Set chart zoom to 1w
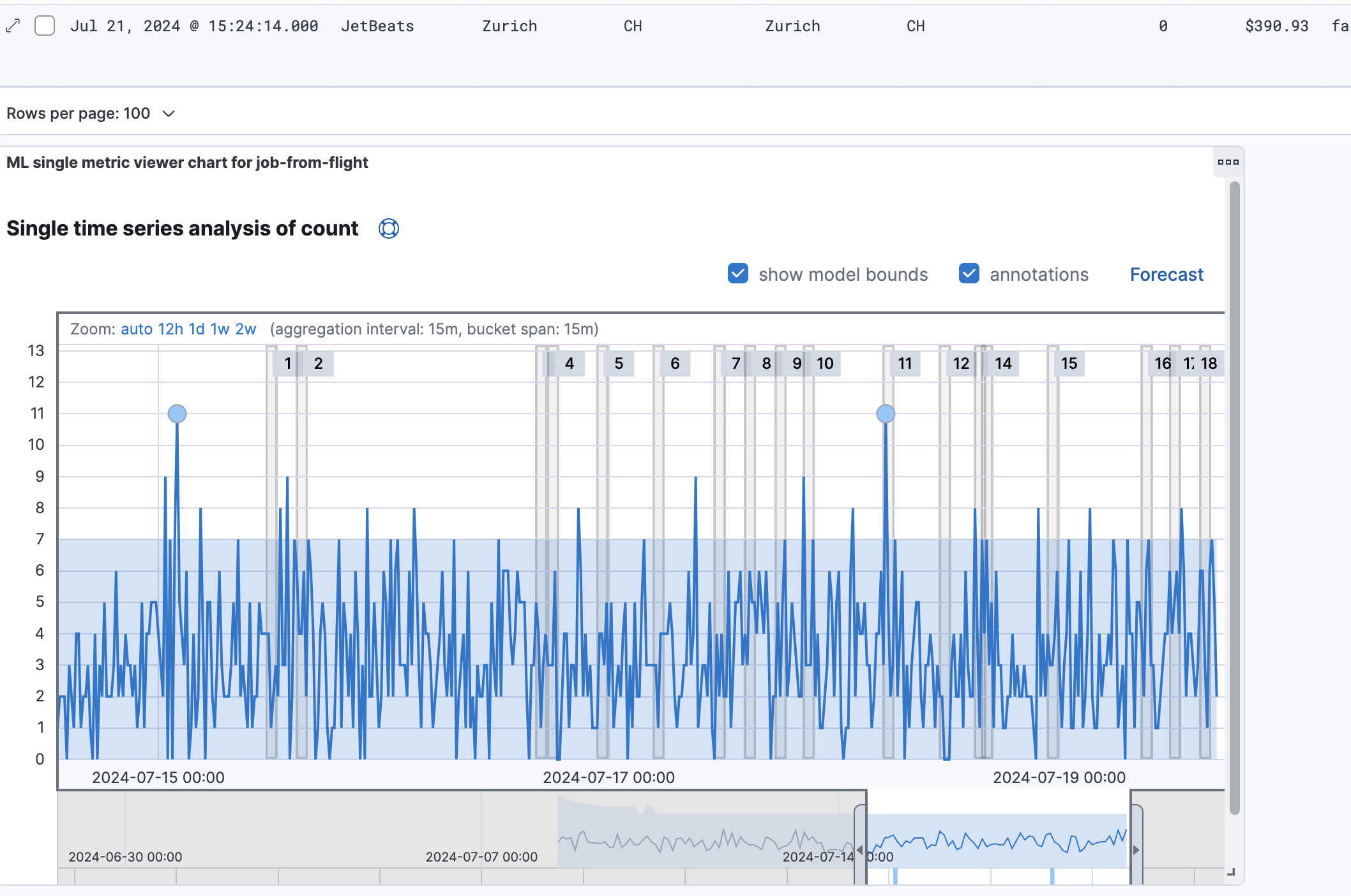 220,329
